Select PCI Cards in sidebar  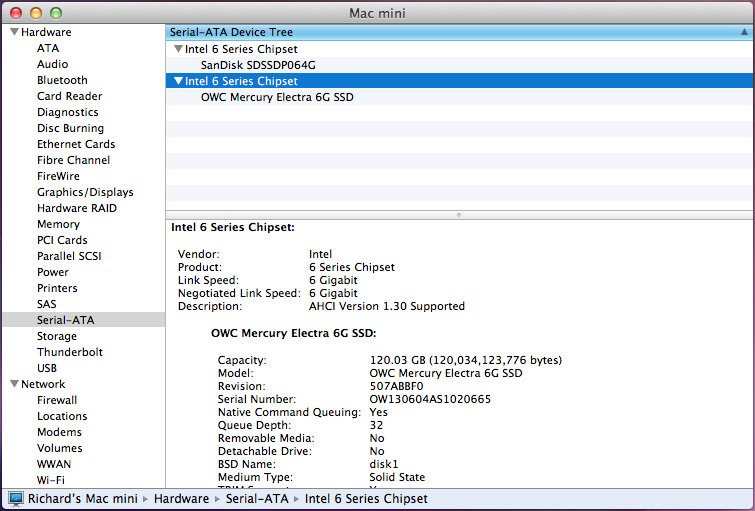click(x=62, y=240)
